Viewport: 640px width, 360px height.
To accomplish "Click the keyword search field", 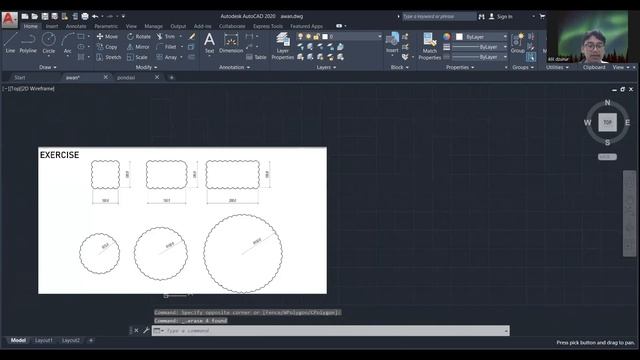I will click(439, 16).
